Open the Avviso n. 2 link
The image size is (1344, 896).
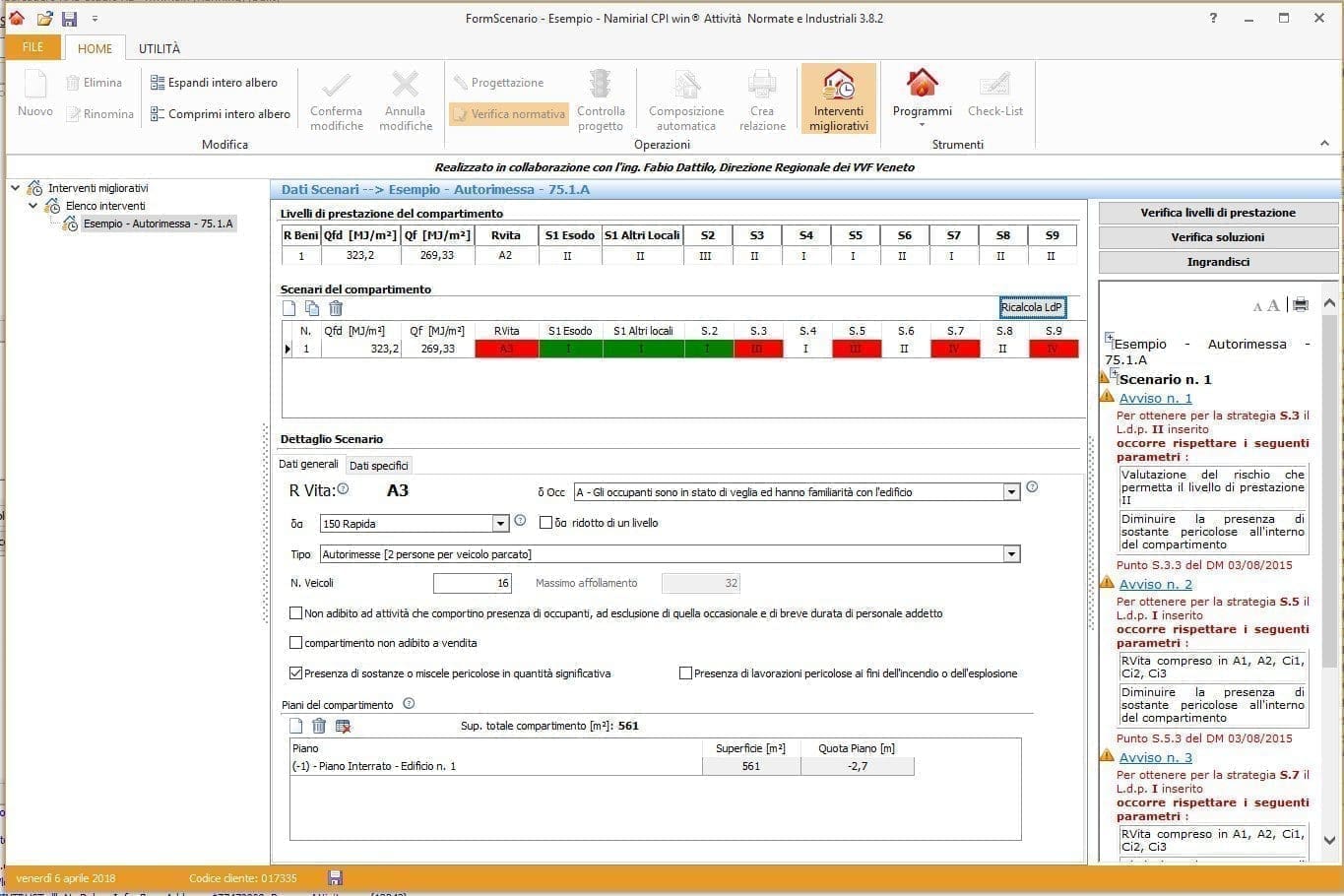tap(1155, 584)
